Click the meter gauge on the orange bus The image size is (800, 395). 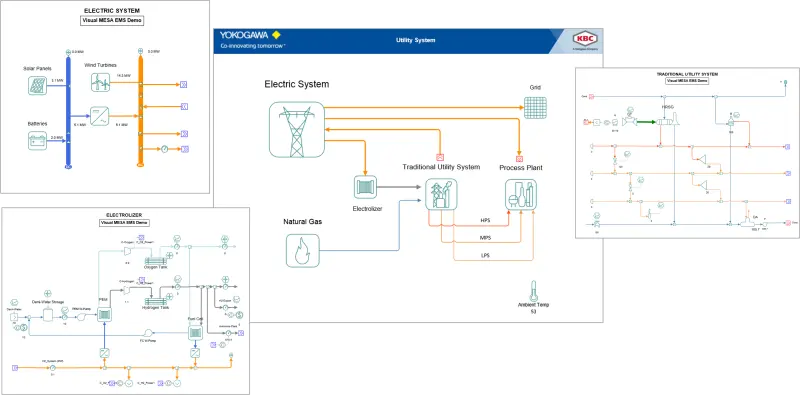click(164, 149)
